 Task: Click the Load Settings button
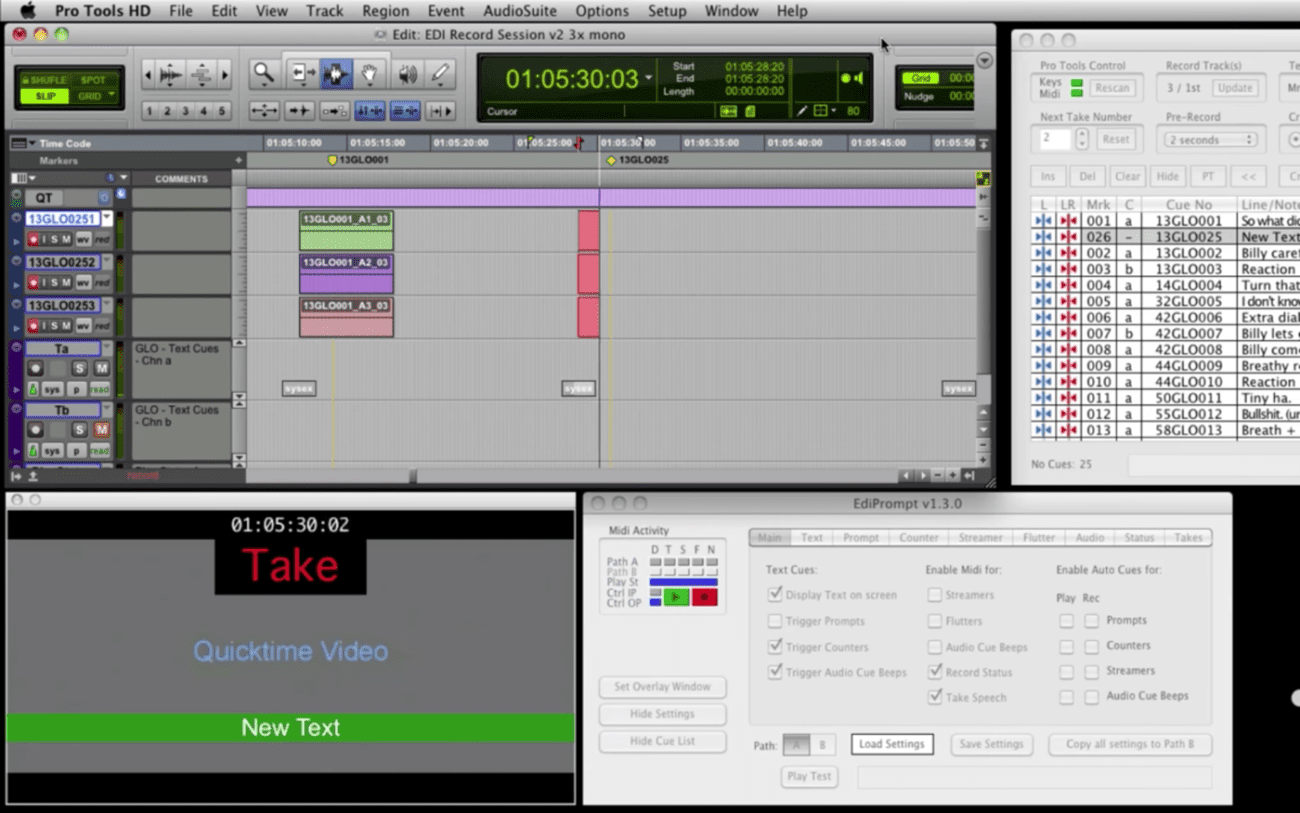click(891, 744)
